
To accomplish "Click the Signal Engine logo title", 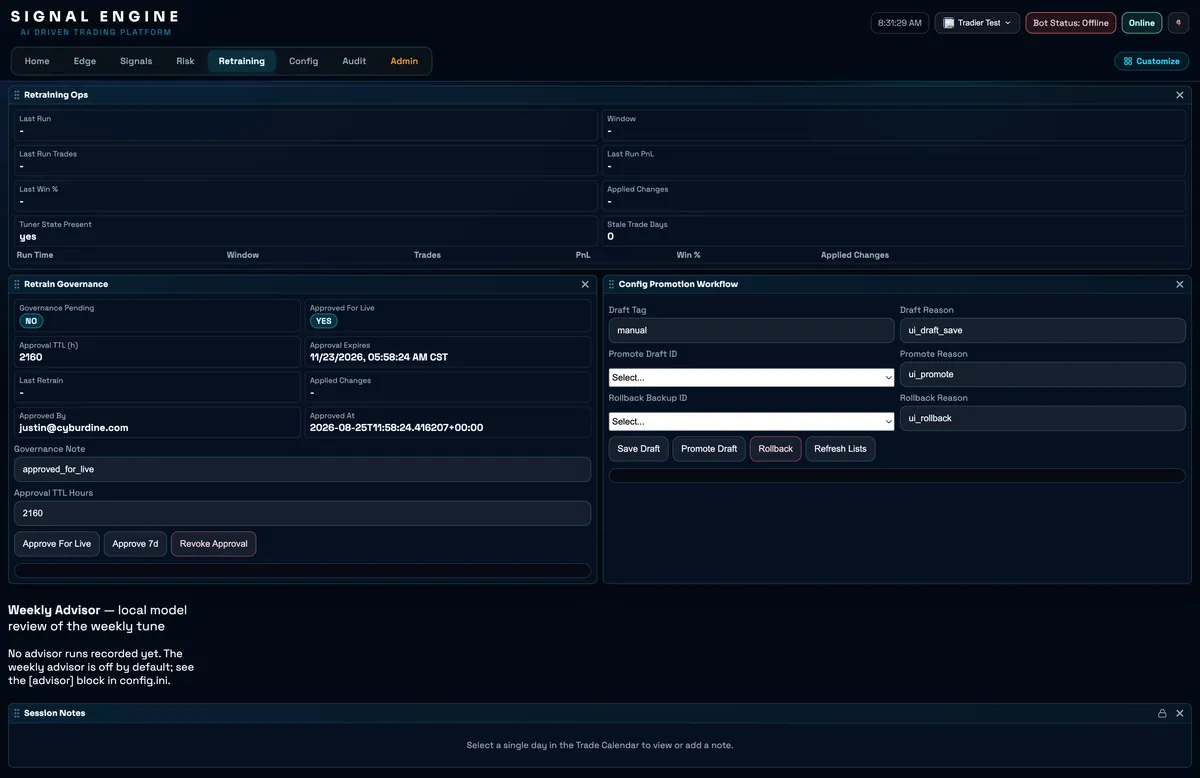I will pyautogui.click(x=95, y=16).
